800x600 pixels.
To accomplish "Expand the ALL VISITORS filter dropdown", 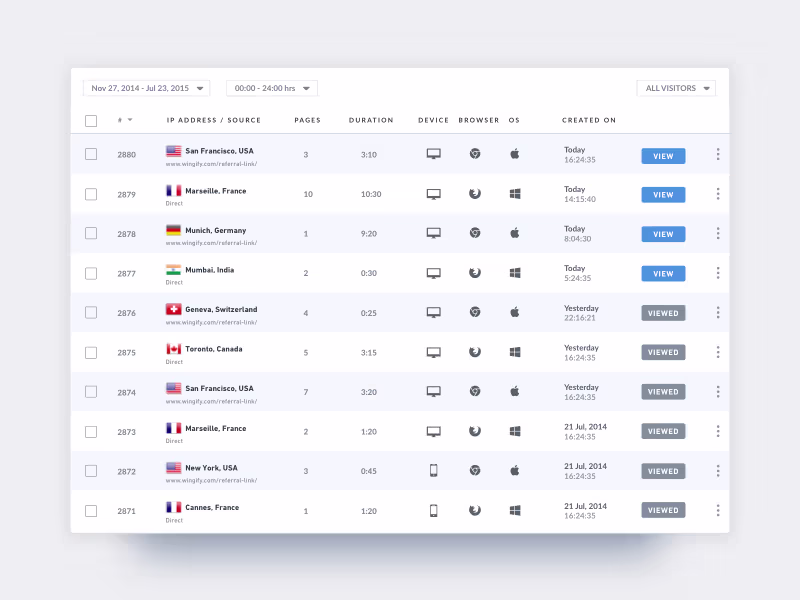I will click(676, 88).
